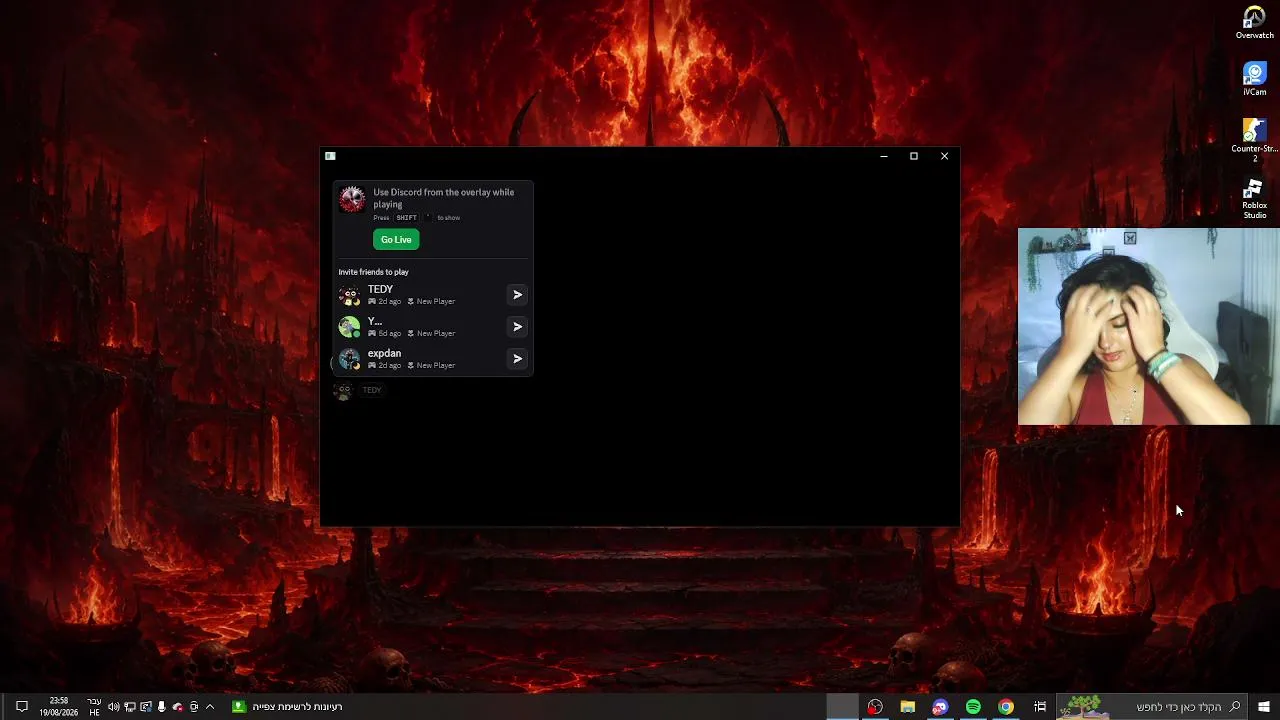Launch Google Chrome from taskbar
Image resolution: width=1280 pixels, height=720 pixels.
point(1006,707)
